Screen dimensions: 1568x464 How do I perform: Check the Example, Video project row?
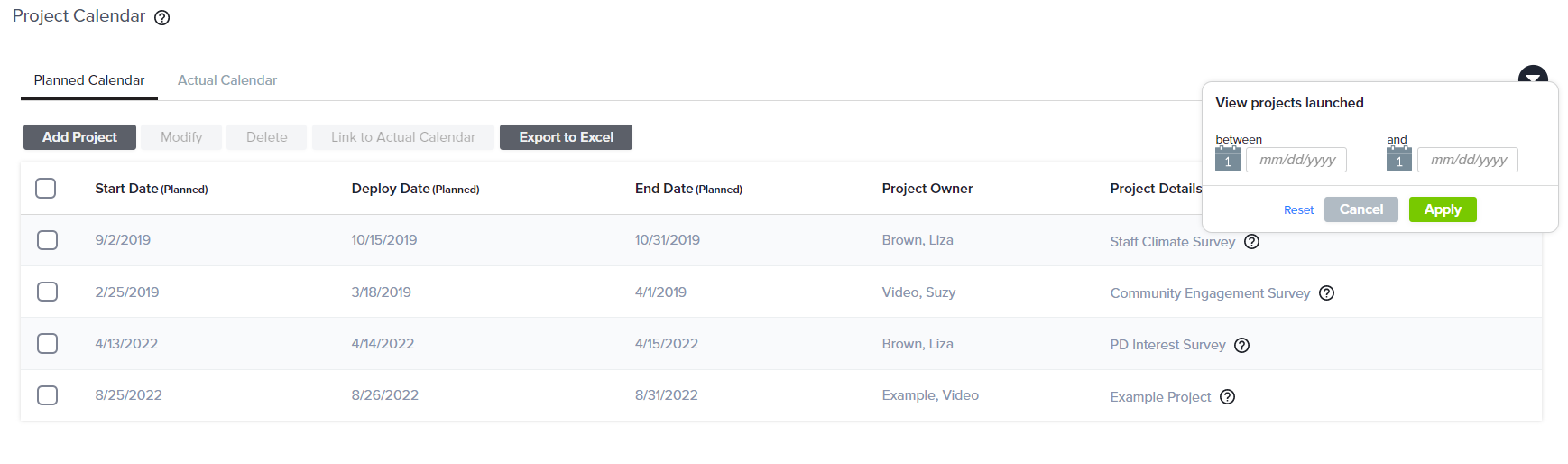click(48, 395)
